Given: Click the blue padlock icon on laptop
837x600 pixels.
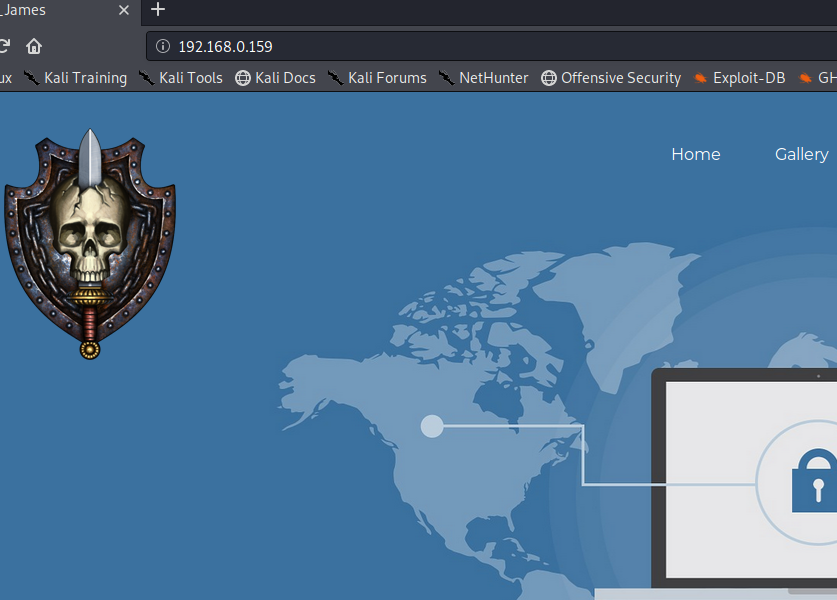Looking at the screenshot, I should (815, 481).
